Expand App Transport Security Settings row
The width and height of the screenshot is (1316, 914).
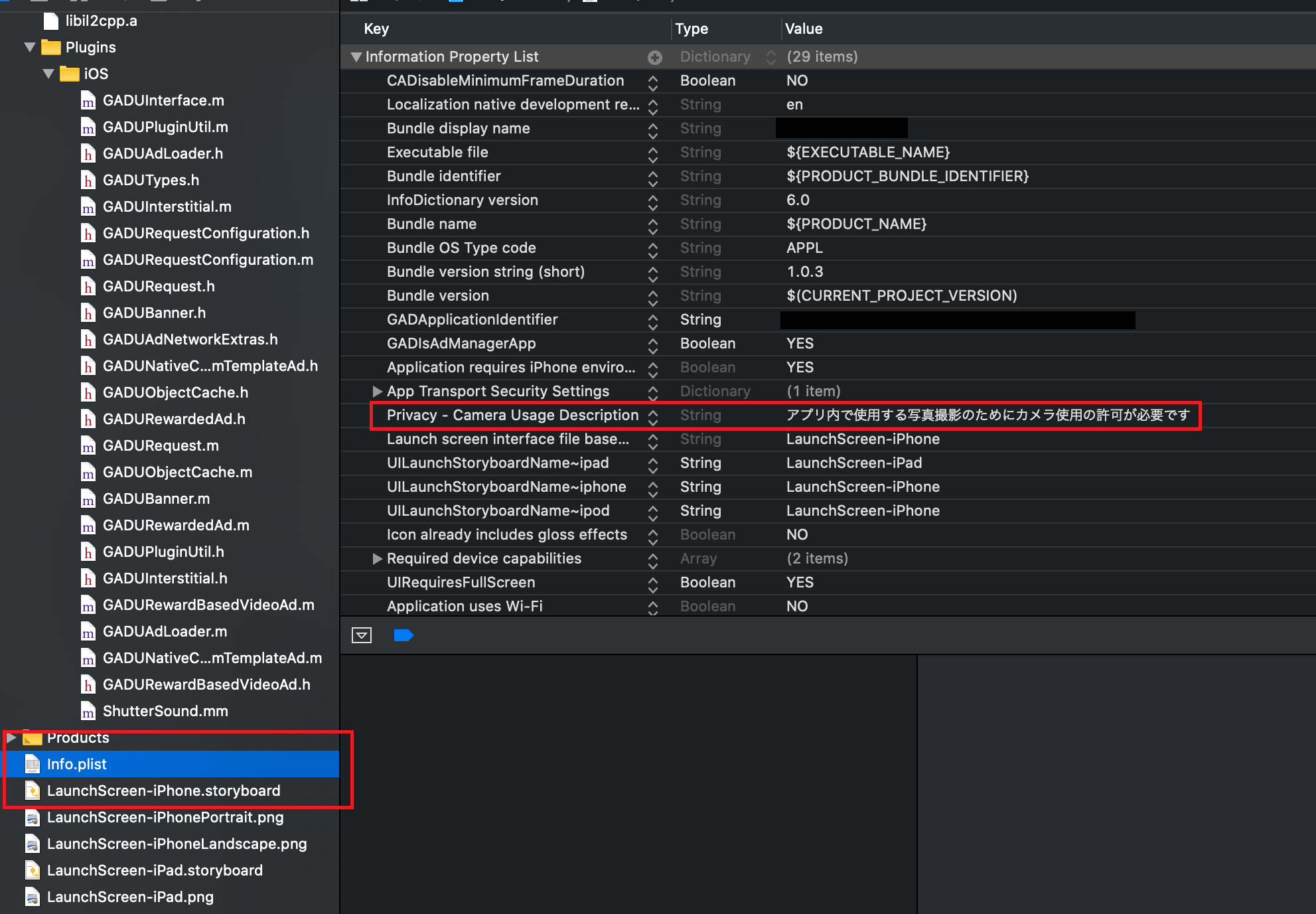pyautogui.click(x=377, y=391)
